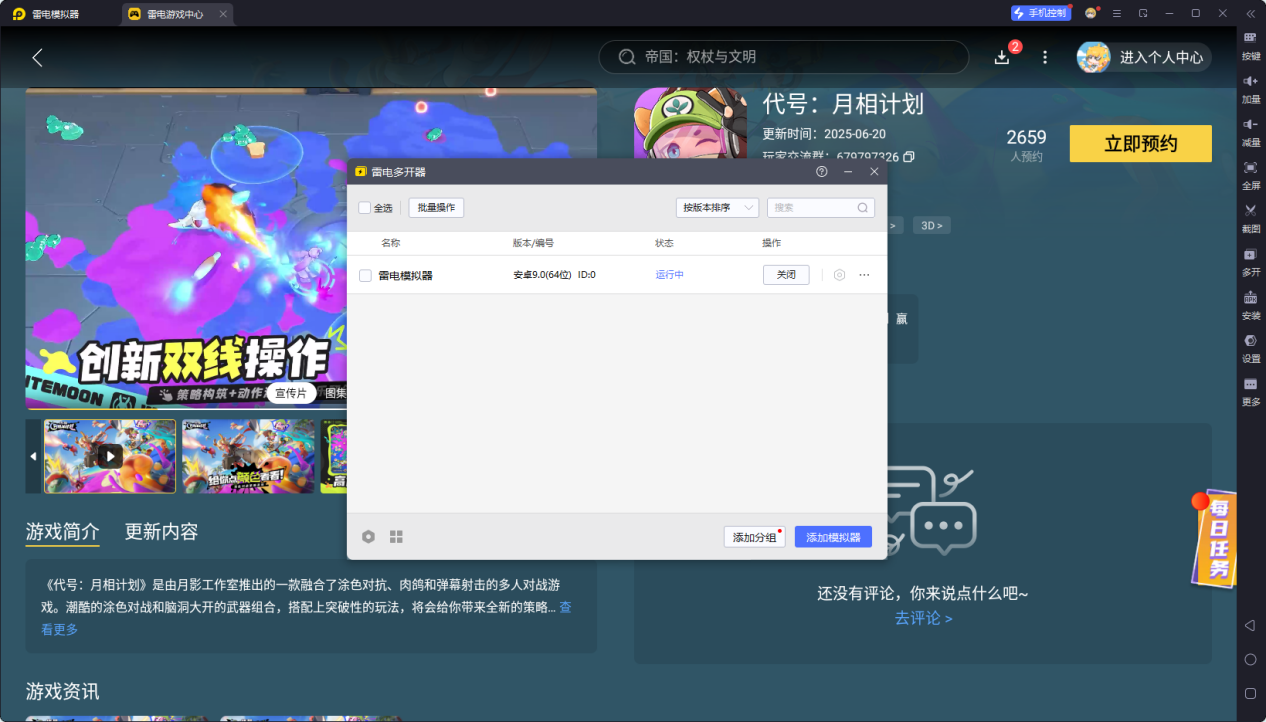Select the second screenshot thumbnail
The width and height of the screenshot is (1266, 722).
click(x=248, y=456)
